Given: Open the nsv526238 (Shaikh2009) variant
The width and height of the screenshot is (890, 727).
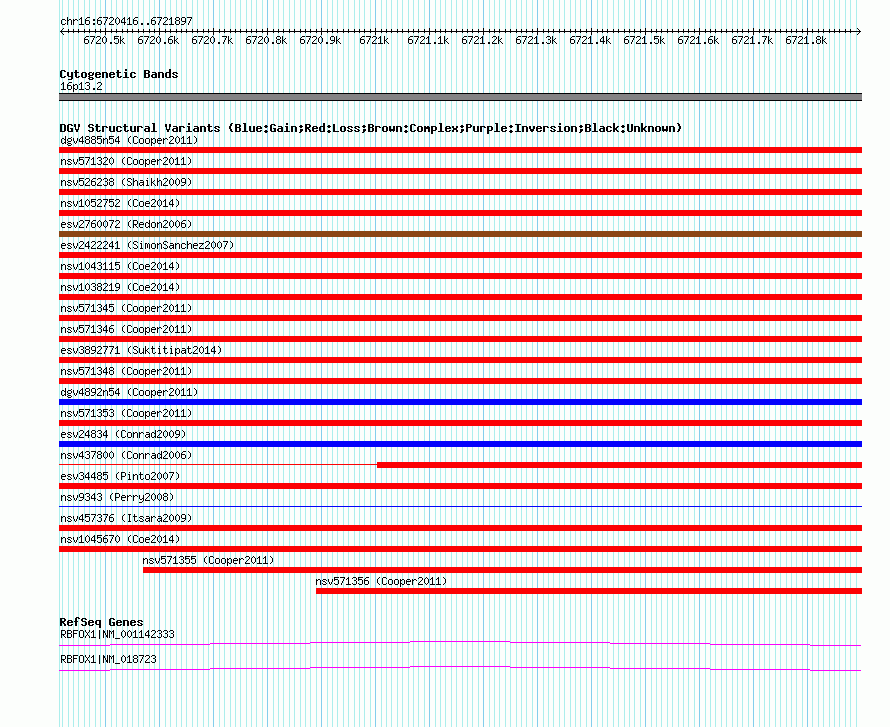Looking at the screenshot, I should tap(126, 182).
